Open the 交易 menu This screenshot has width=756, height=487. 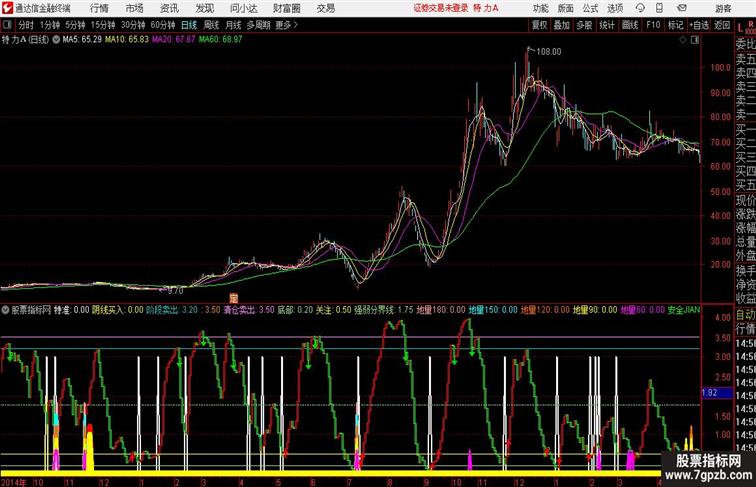325,8
